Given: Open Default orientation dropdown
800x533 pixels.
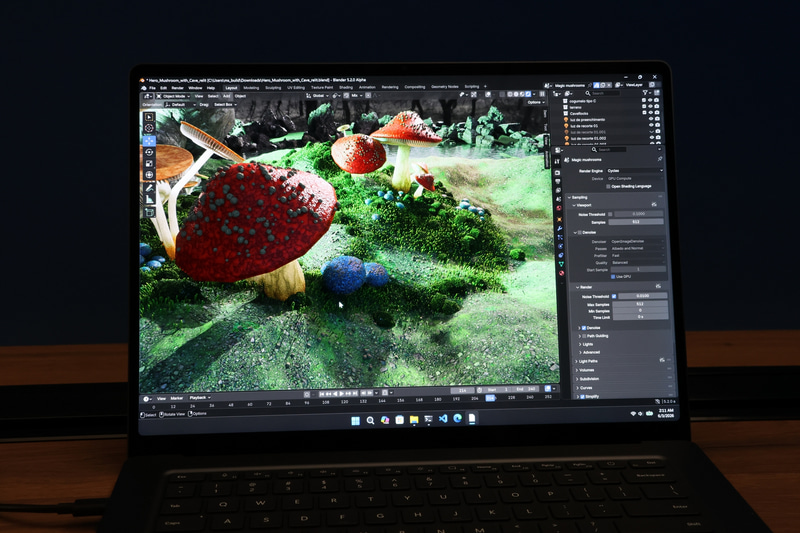Looking at the screenshot, I should pyautogui.click(x=180, y=105).
